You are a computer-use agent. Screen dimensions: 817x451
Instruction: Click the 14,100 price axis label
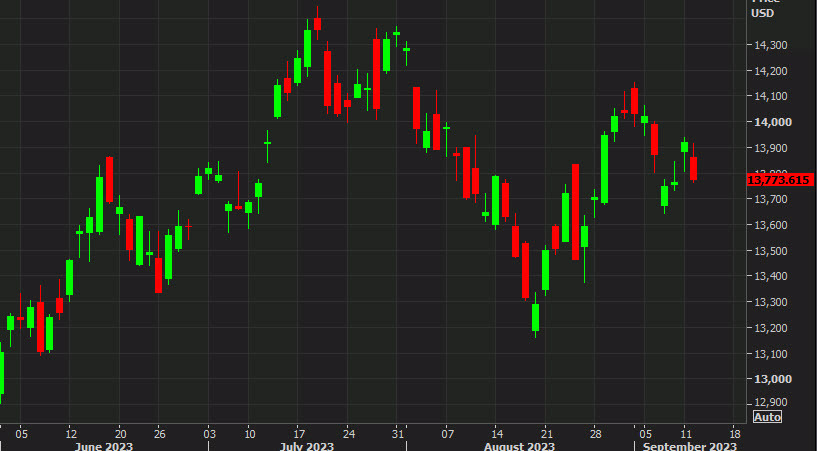[771, 96]
